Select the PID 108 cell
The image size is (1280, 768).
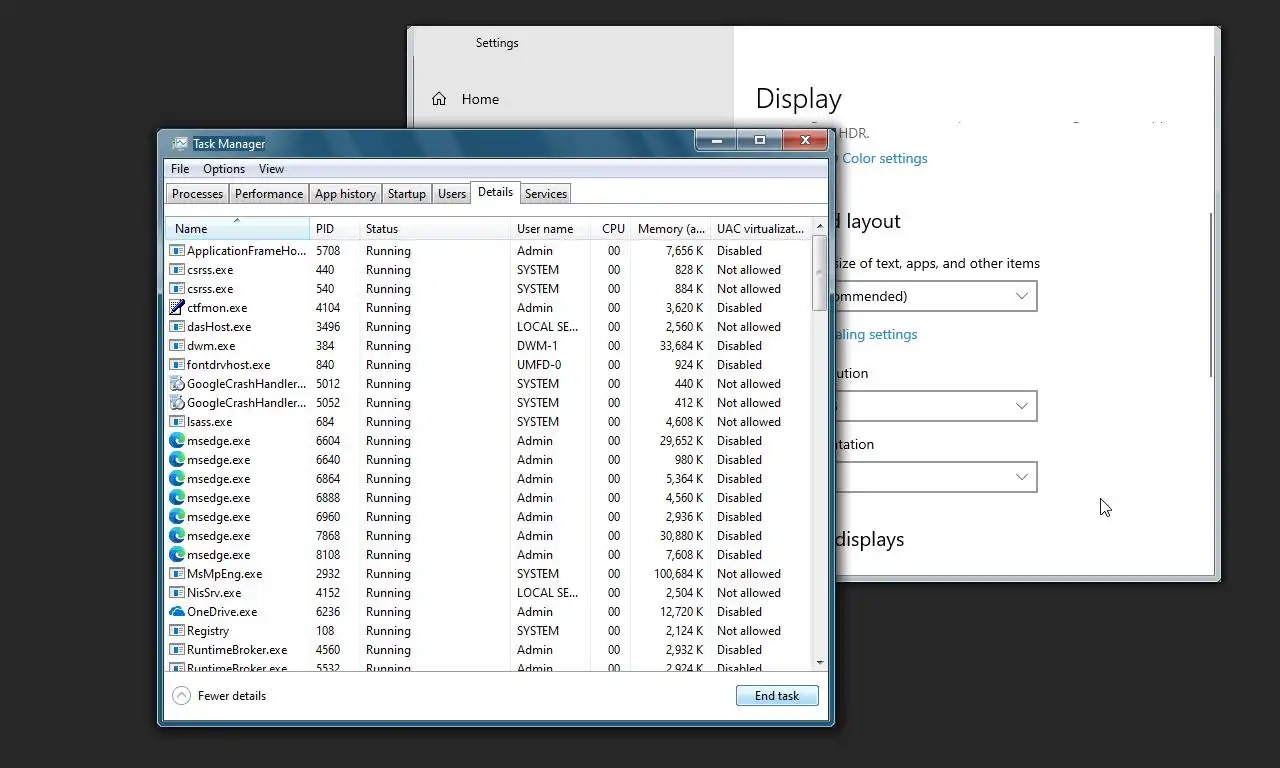[325, 631]
